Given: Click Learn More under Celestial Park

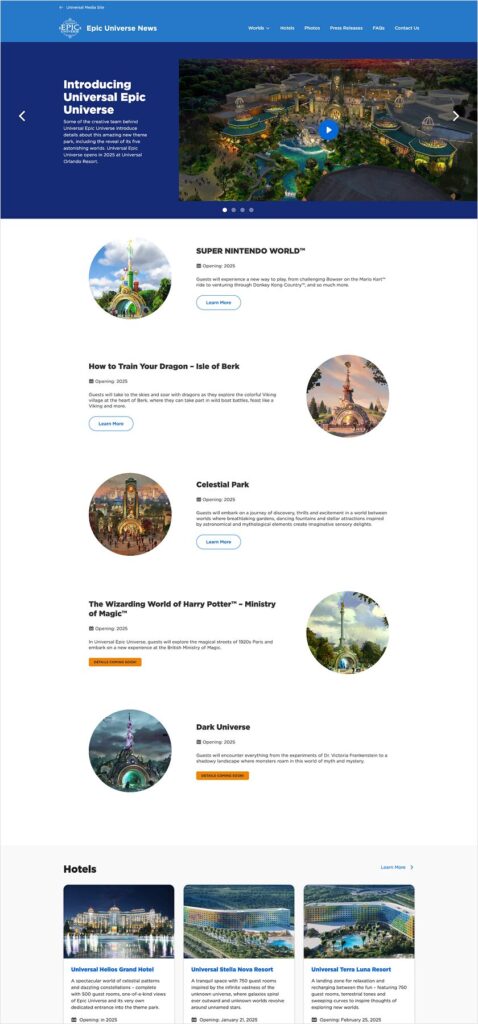Looking at the screenshot, I should click(x=219, y=541).
